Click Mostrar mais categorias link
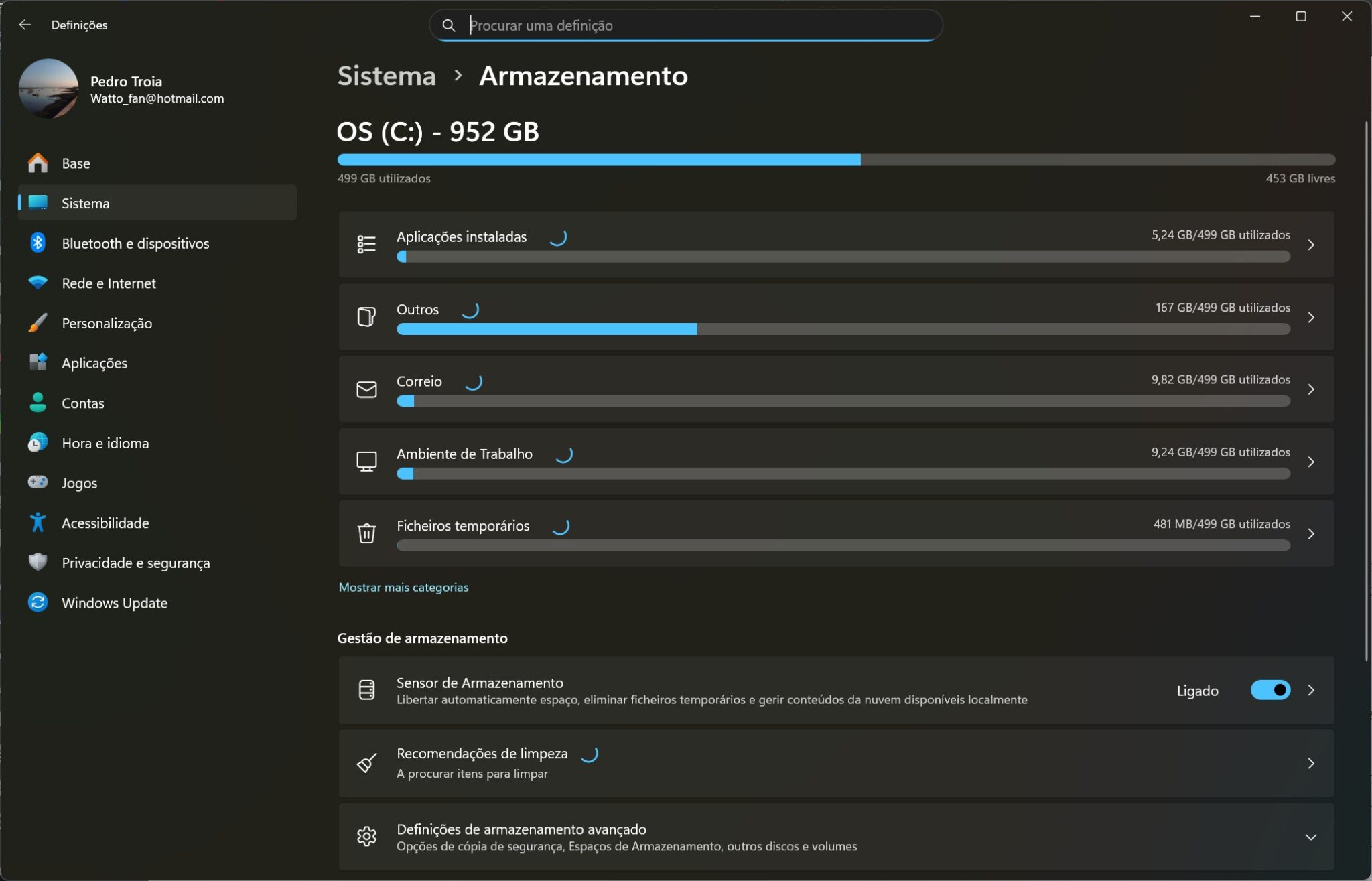The height and width of the screenshot is (881, 1372). (403, 587)
